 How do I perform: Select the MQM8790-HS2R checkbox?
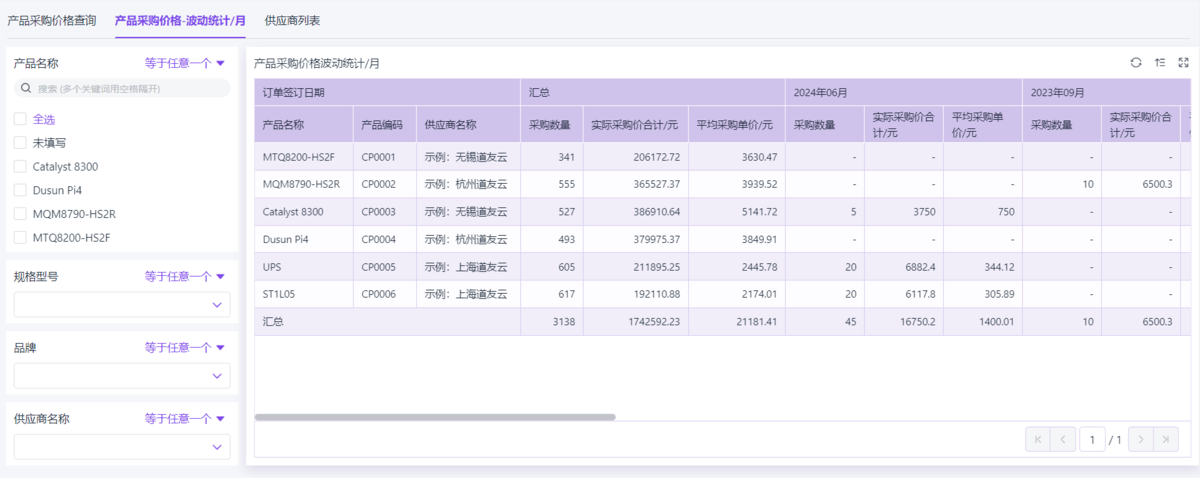[20, 214]
